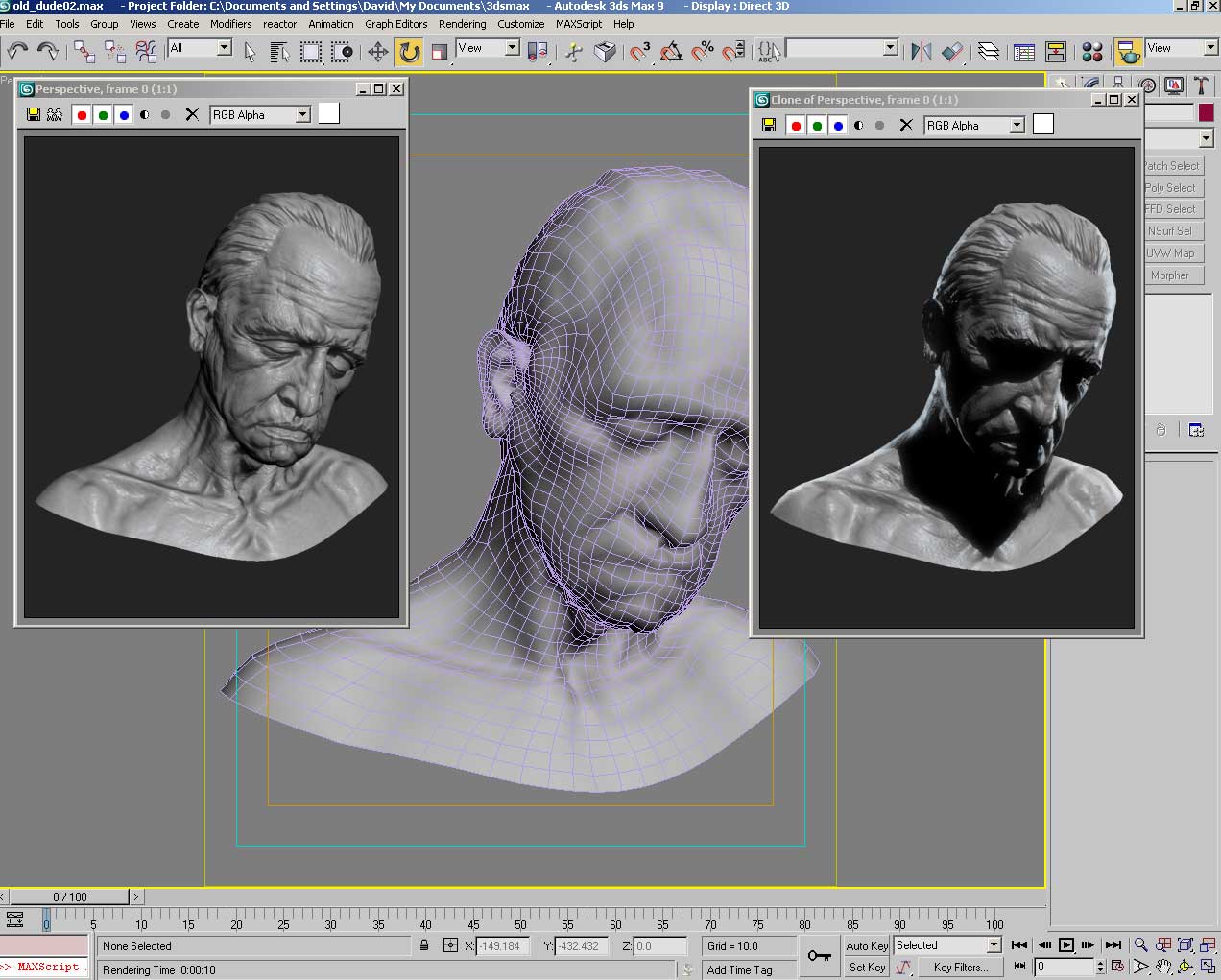Screen dimensions: 1221x980
Task: Save bitmap in Perspective render window
Action: point(34,114)
